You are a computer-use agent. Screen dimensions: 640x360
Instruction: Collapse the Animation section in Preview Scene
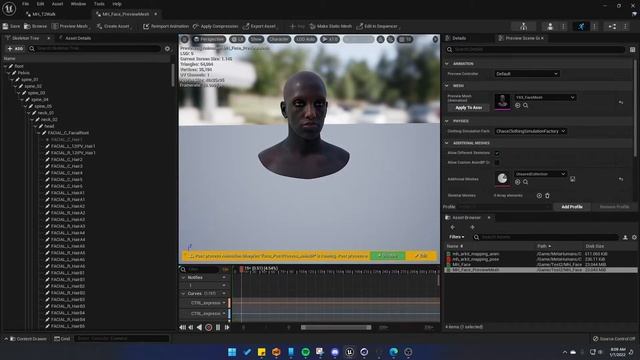[x=447, y=64]
